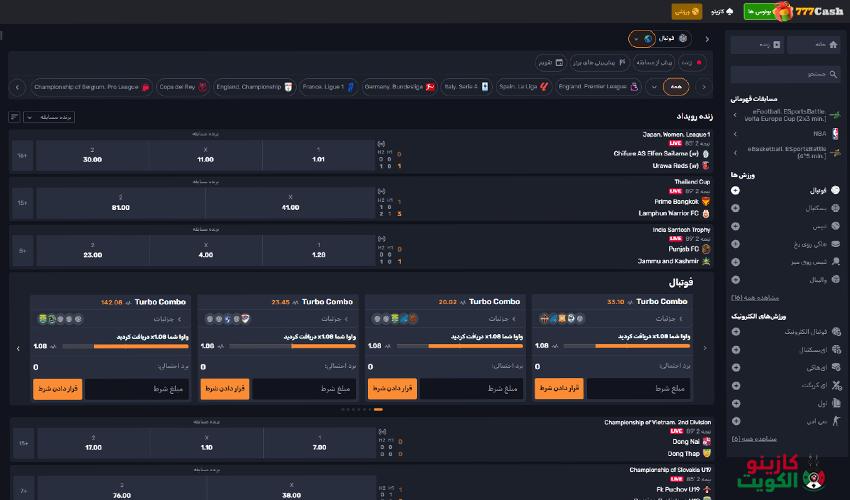This screenshot has height=500, width=850.
Task: Click the list view icon left of market dropdown
Action: point(14,117)
